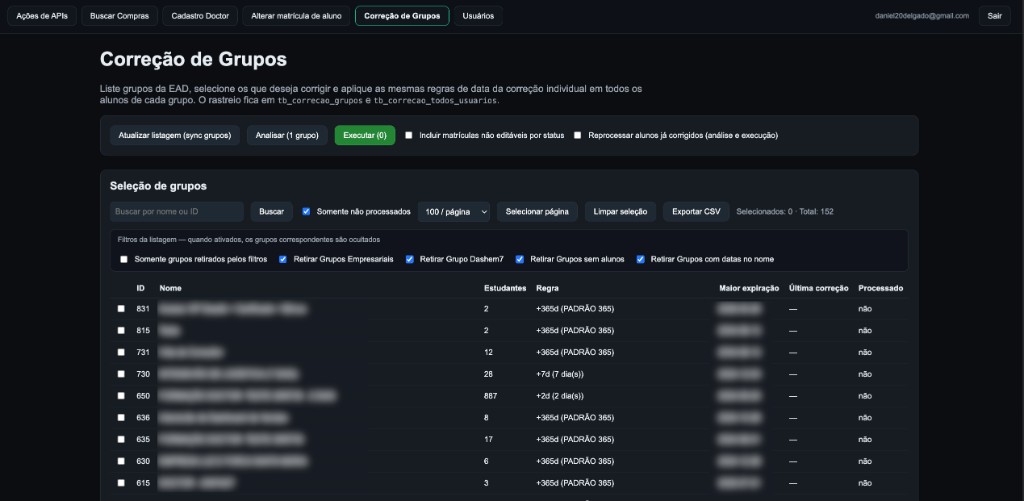The width and height of the screenshot is (1024, 501).
Task: Click the green Executar (0) button
Action: [x=365, y=135]
